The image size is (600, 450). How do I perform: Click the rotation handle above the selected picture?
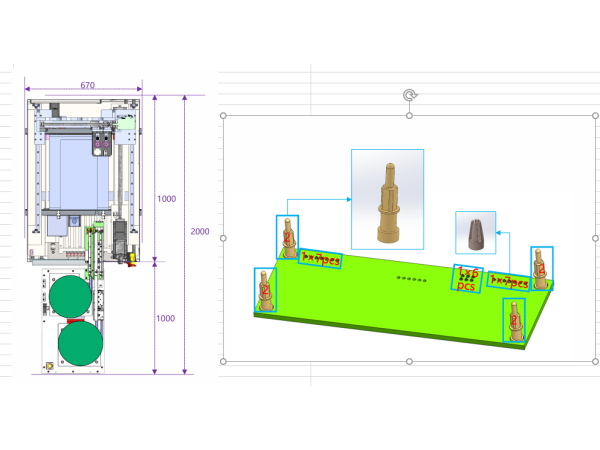(409, 94)
